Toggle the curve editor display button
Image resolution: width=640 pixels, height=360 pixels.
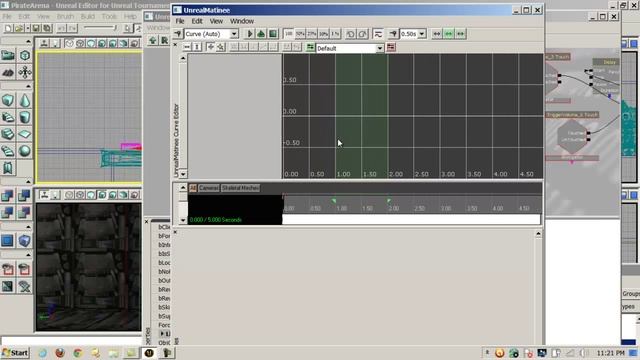pyautogui.click(x=378, y=34)
